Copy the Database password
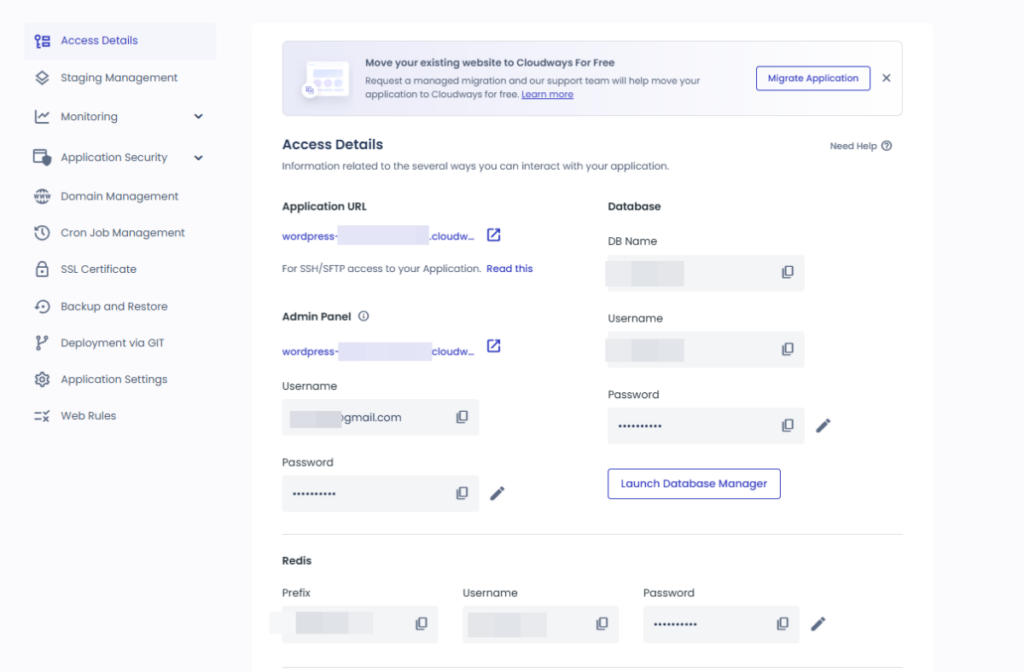The image size is (1024, 672). tap(788, 426)
